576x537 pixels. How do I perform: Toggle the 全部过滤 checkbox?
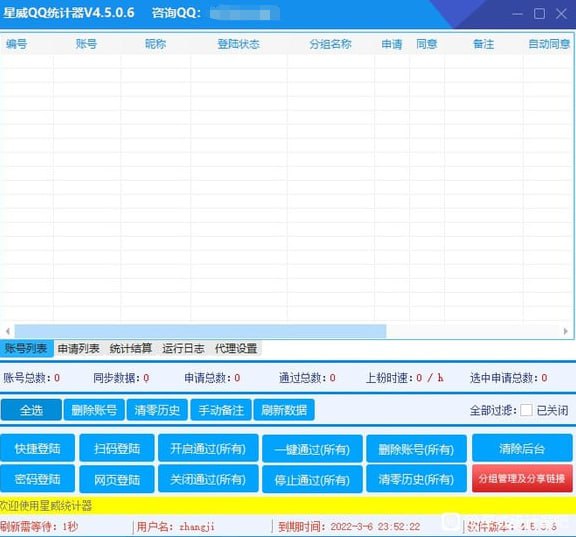click(x=526, y=410)
